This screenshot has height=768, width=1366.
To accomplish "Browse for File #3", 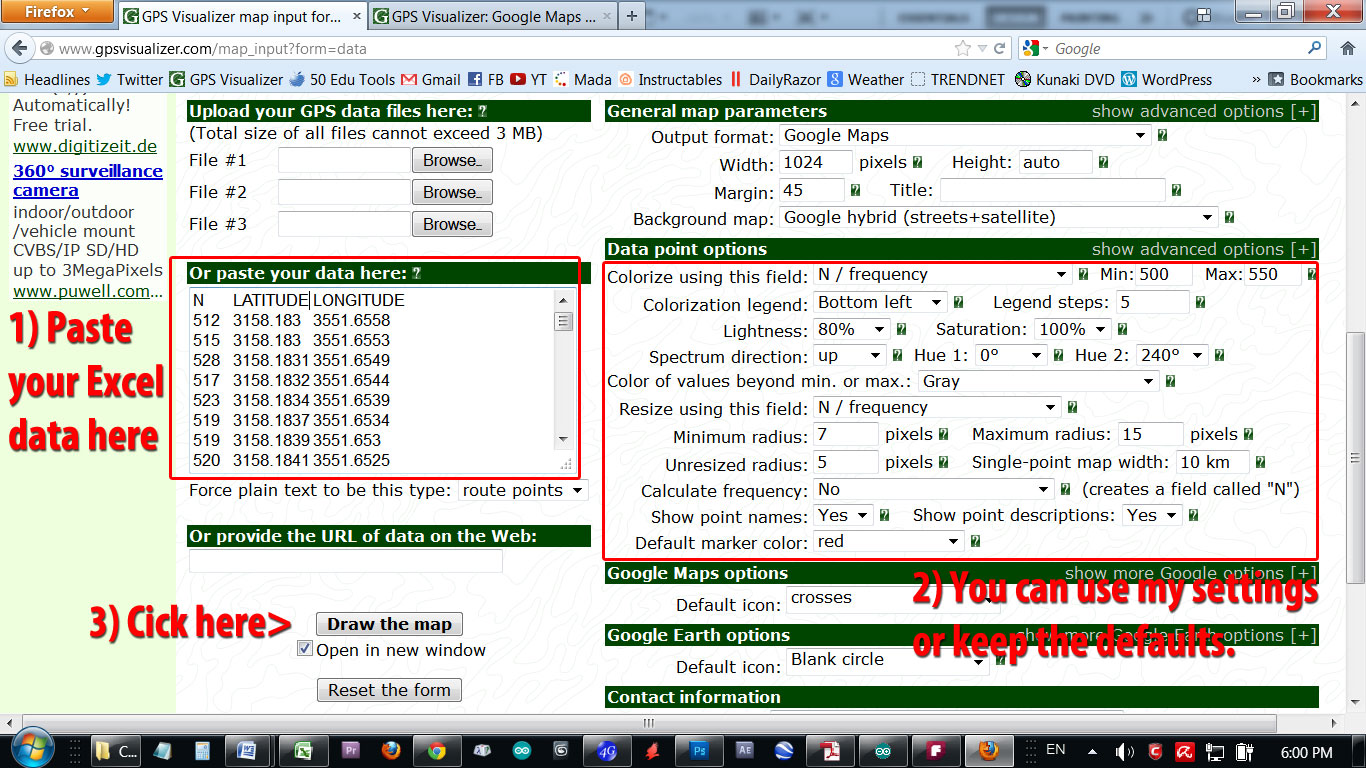I will (452, 224).
